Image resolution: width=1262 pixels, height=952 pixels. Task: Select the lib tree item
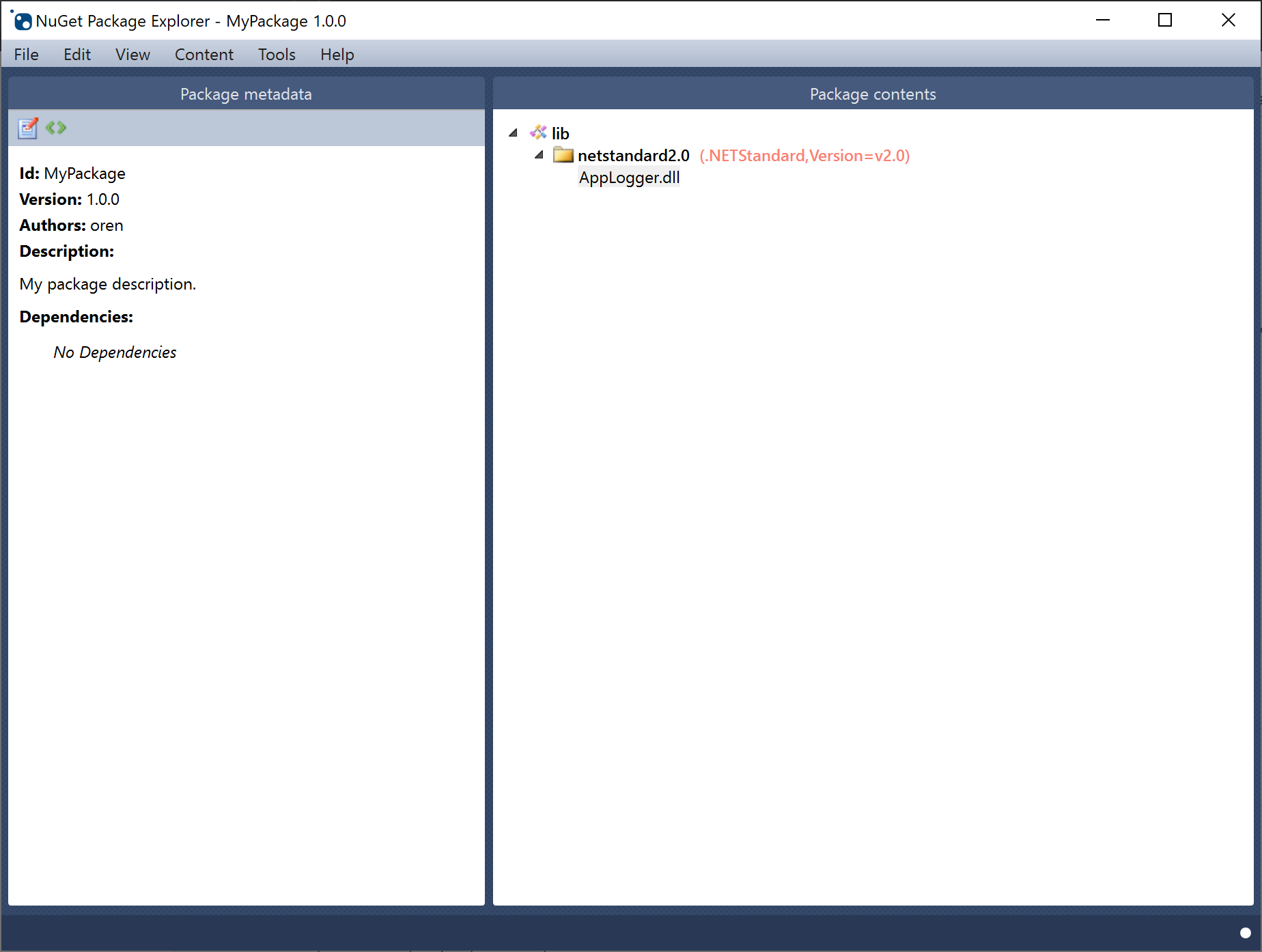[x=560, y=133]
